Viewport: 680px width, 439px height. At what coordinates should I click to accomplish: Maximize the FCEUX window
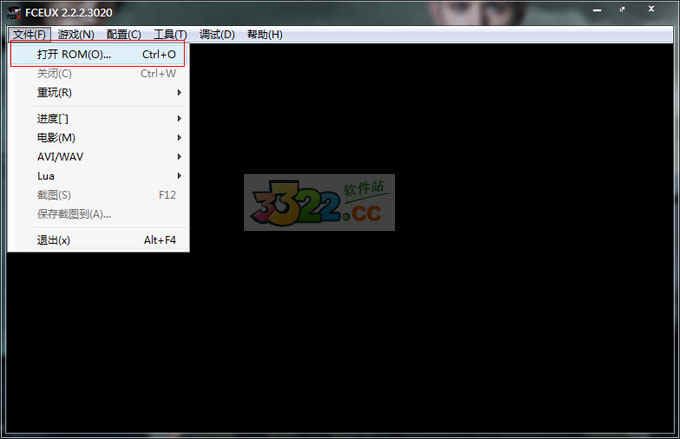623,10
